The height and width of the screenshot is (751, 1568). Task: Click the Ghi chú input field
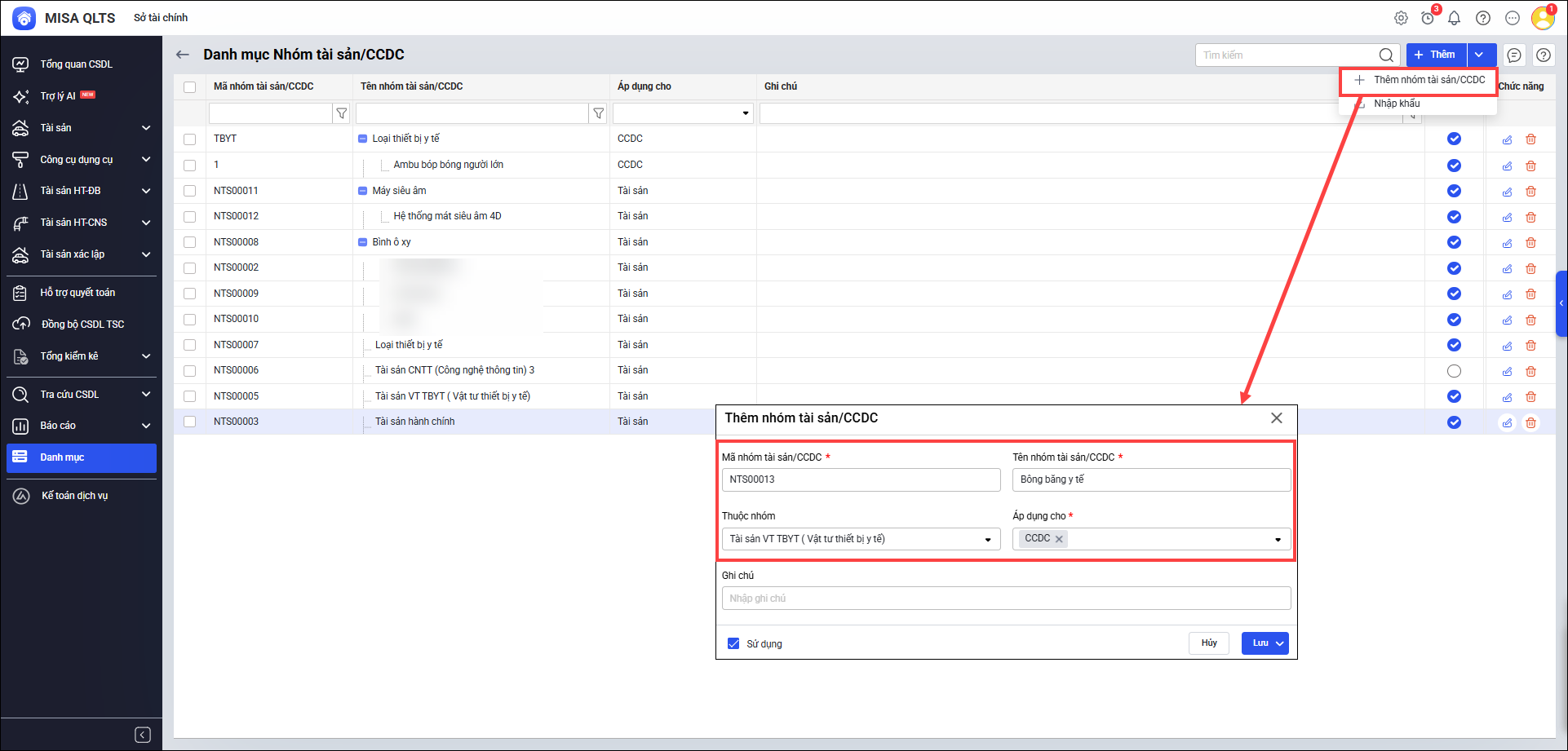click(x=1006, y=599)
